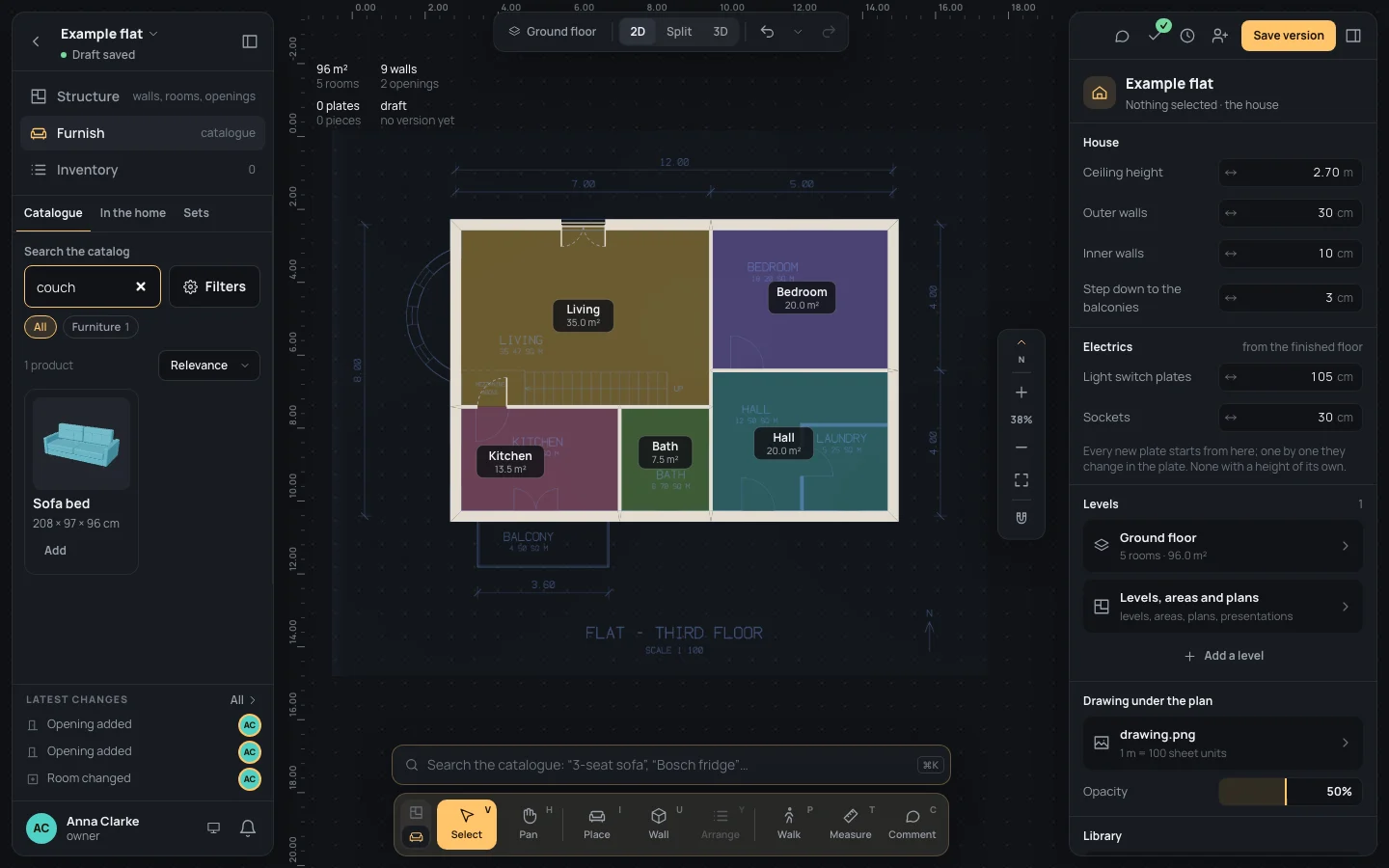Screen dimensions: 1389x868
Task: Open the Sets tab
Action: point(196,213)
